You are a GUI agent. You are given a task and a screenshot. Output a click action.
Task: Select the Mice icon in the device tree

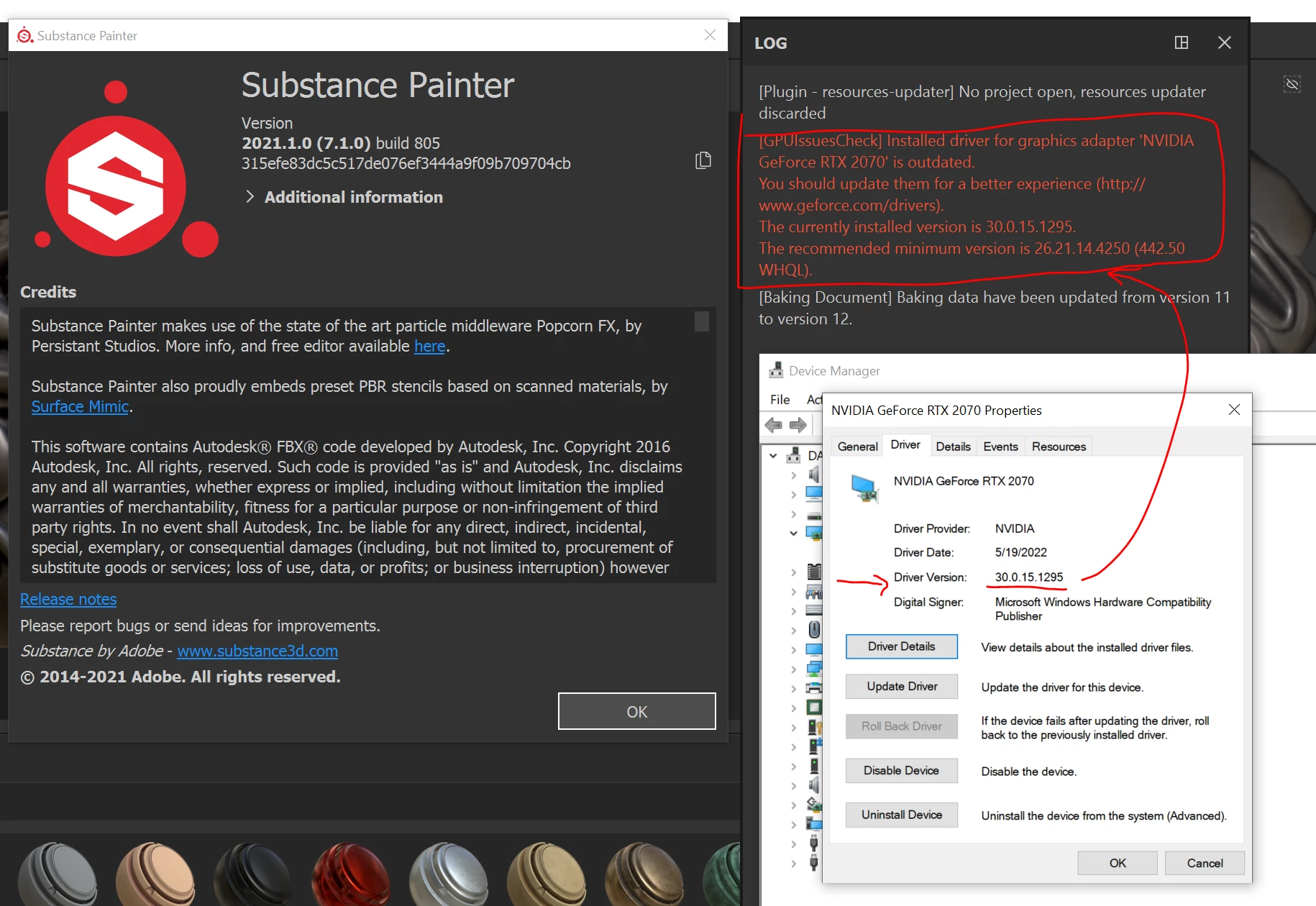tap(814, 630)
